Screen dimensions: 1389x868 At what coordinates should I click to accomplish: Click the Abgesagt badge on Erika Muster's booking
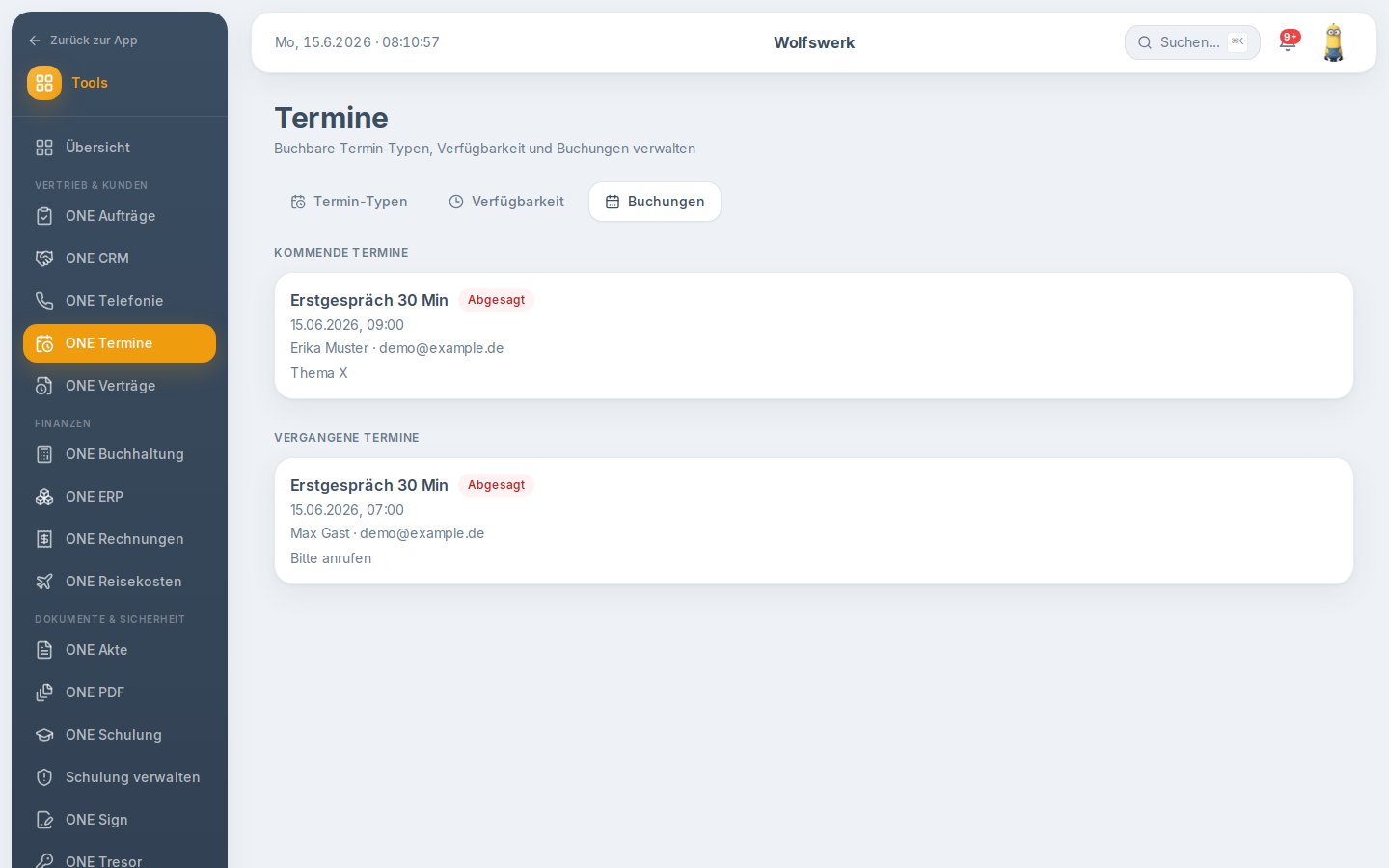point(496,300)
